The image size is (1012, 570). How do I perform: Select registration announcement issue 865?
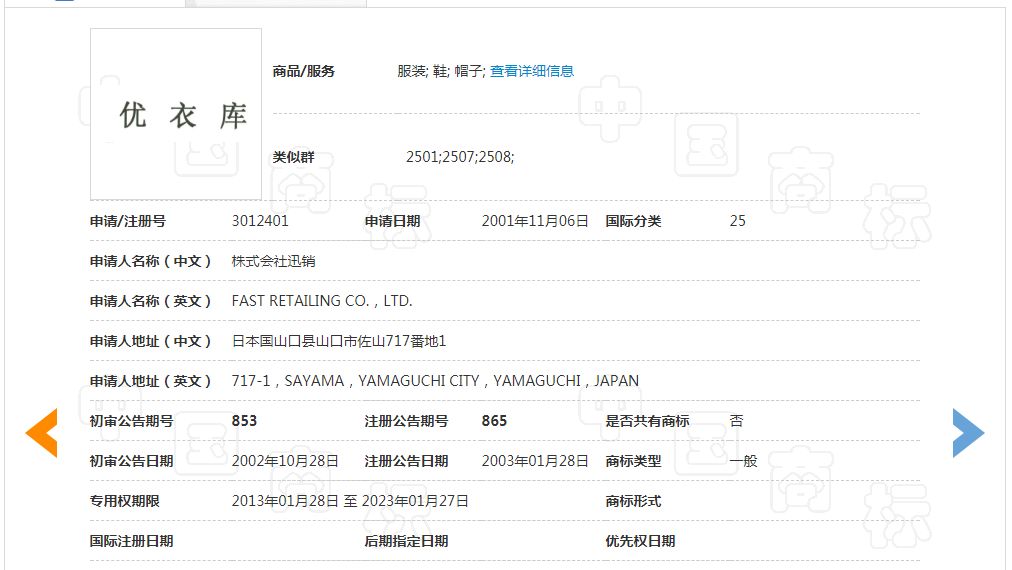tap(494, 421)
